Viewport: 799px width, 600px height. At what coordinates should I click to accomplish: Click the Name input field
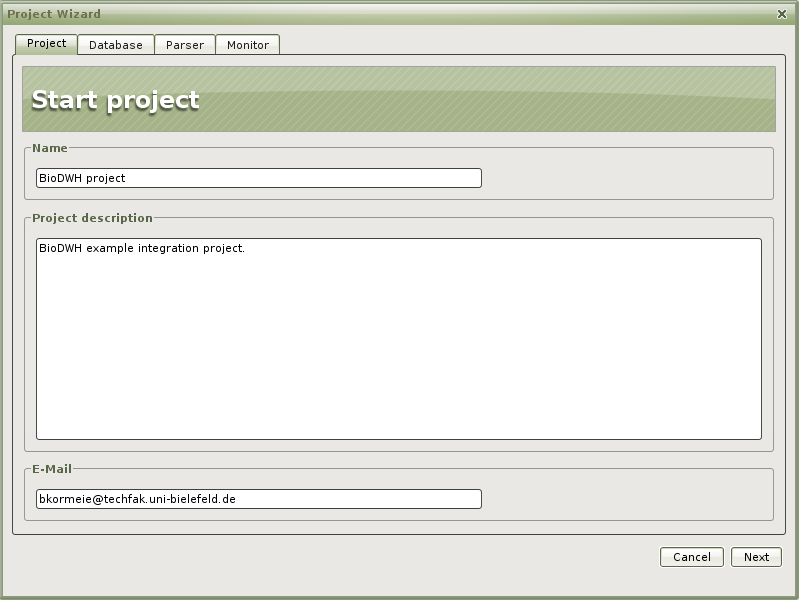point(259,178)
